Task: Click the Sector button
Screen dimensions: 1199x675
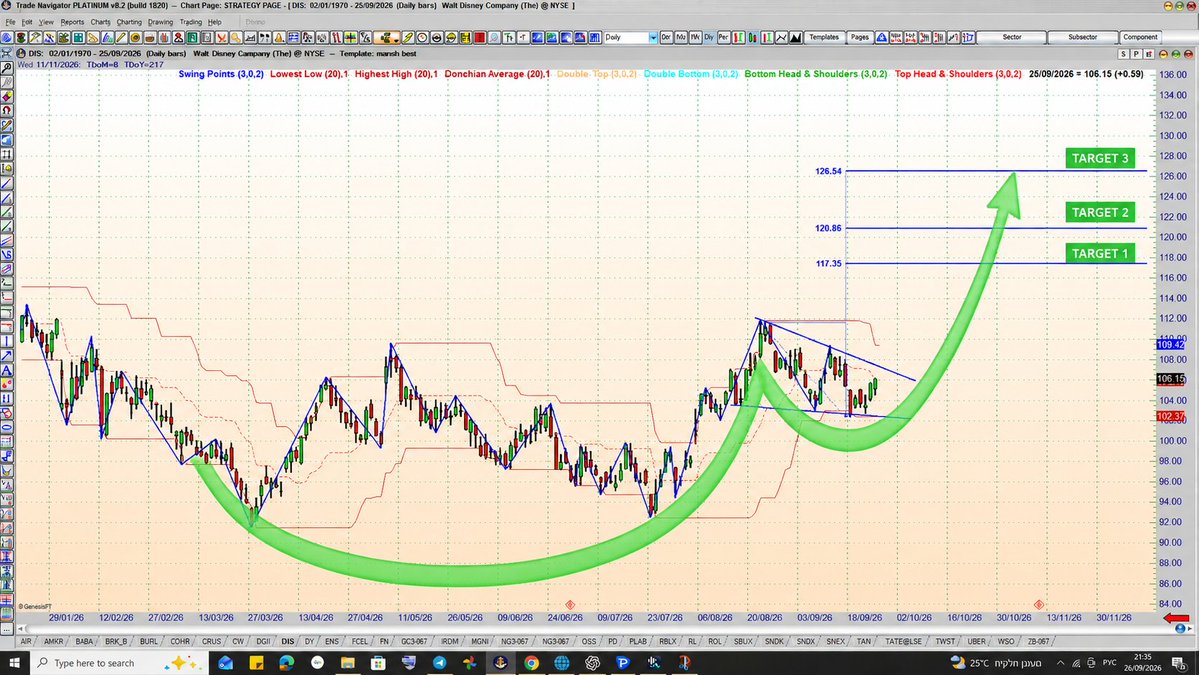Action: [1012, 37]
